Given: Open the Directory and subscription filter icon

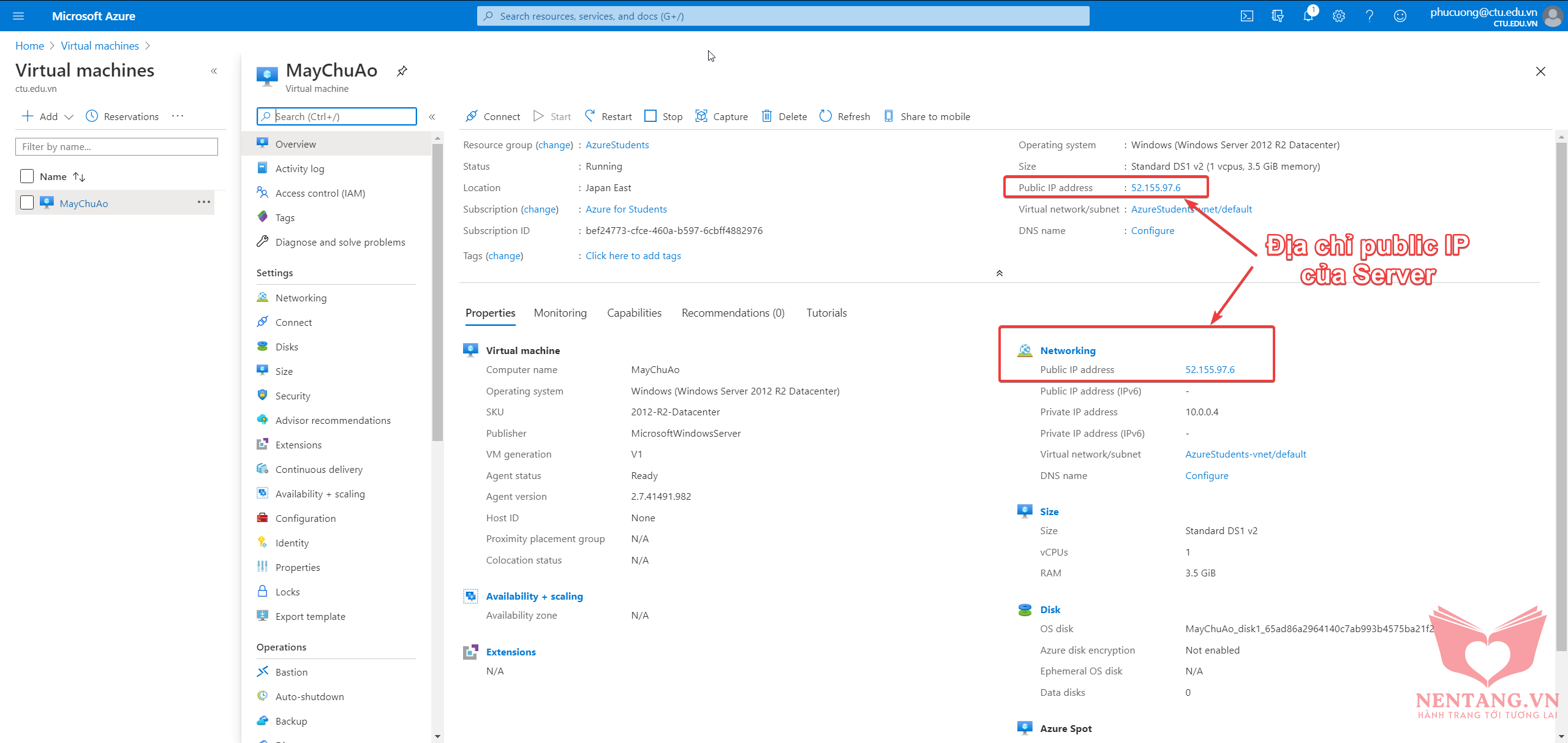Looking at the screenshot, I should tap(1277, 16).
